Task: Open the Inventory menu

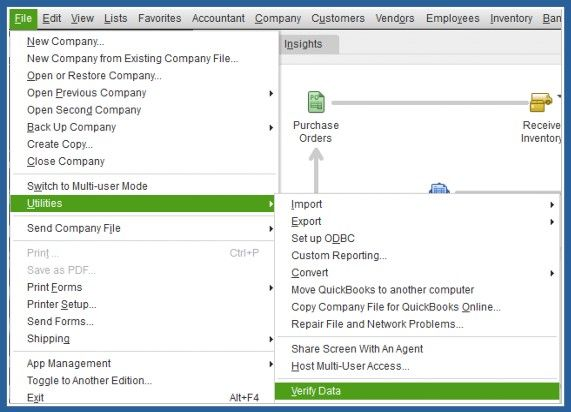Action: pos(511,18)
